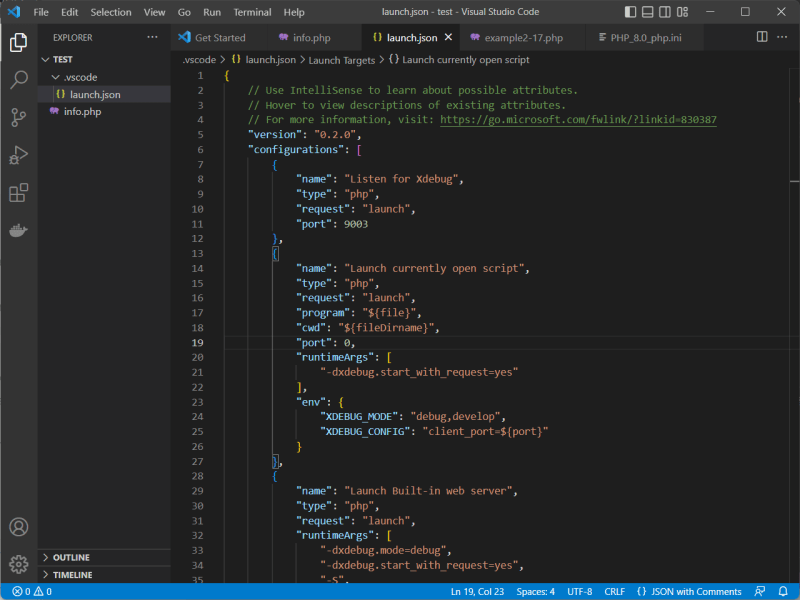Screen dimensions: 800x600
Task: Open the Explorer view in activity bar
Action: click(x=18, y=42)
